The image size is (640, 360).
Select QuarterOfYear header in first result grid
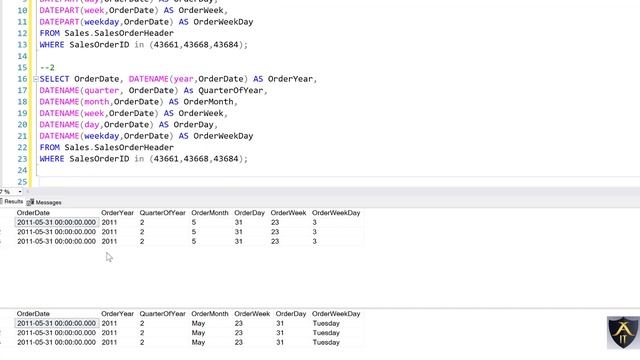(x=162, y=213)
